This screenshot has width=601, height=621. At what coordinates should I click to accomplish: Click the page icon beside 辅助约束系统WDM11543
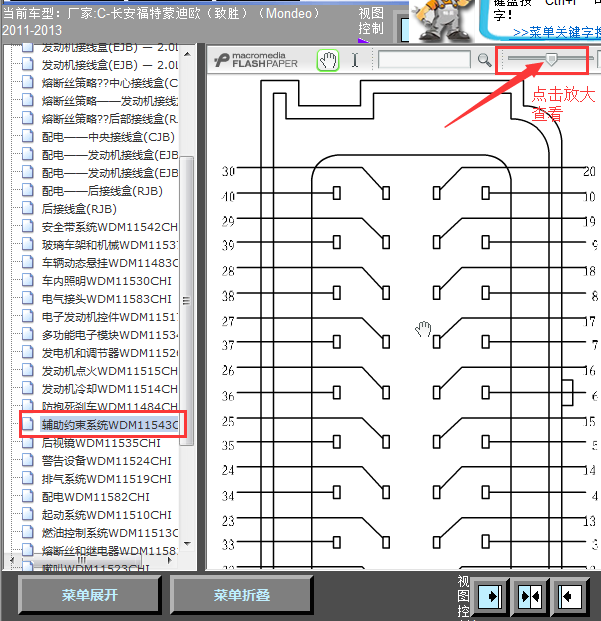[28, 424]
